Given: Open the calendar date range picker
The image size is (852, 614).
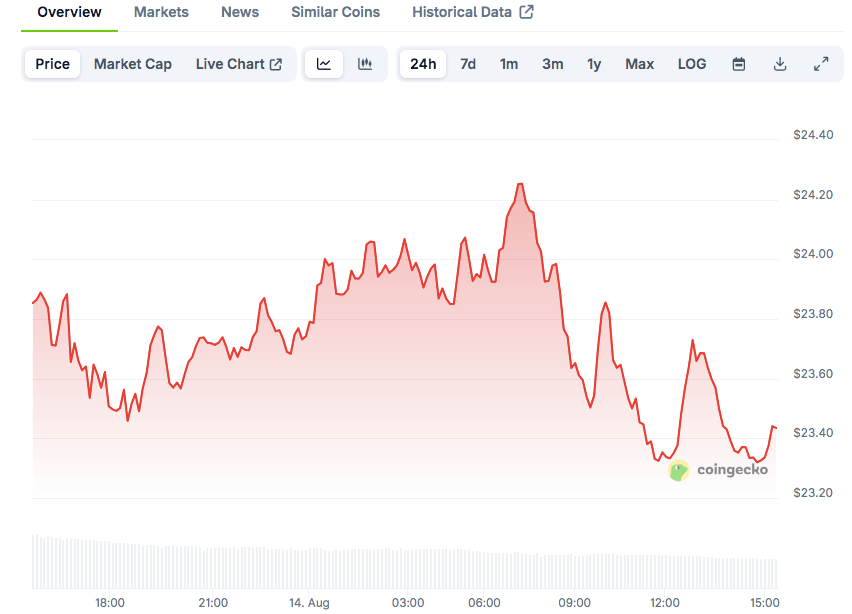Looking at the screenshot, I should pyautogui.click(x=739, y=64).
